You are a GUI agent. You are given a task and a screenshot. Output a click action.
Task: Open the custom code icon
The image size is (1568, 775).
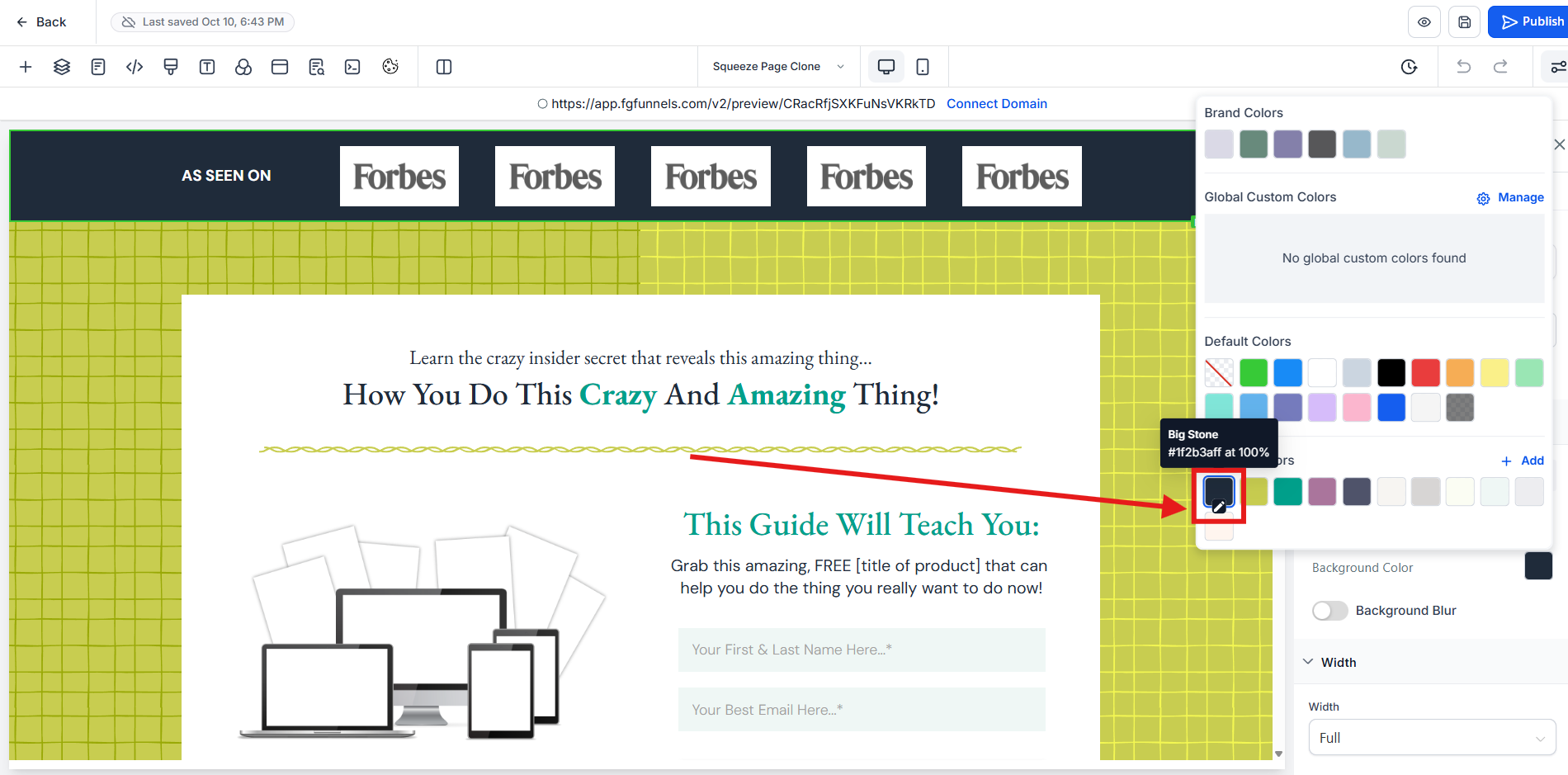click(135, 67)
